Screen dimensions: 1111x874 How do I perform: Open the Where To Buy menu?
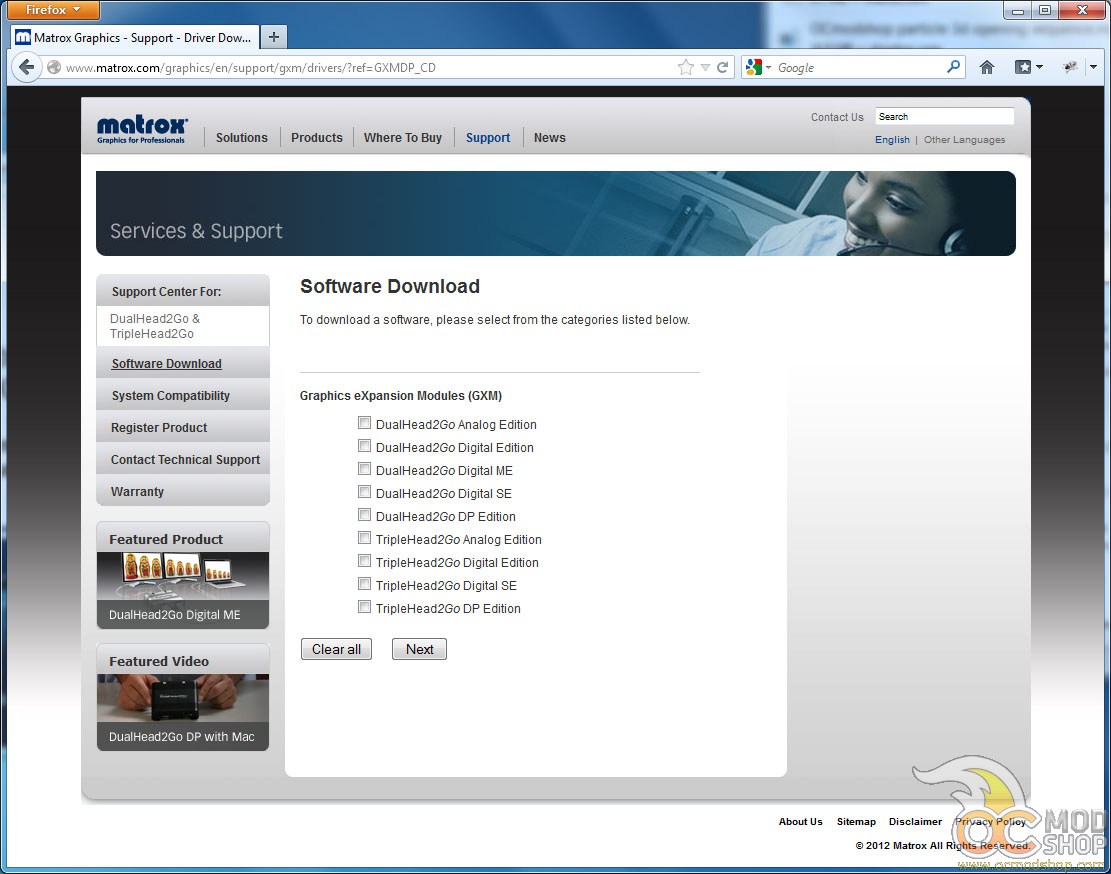(402, 137)
